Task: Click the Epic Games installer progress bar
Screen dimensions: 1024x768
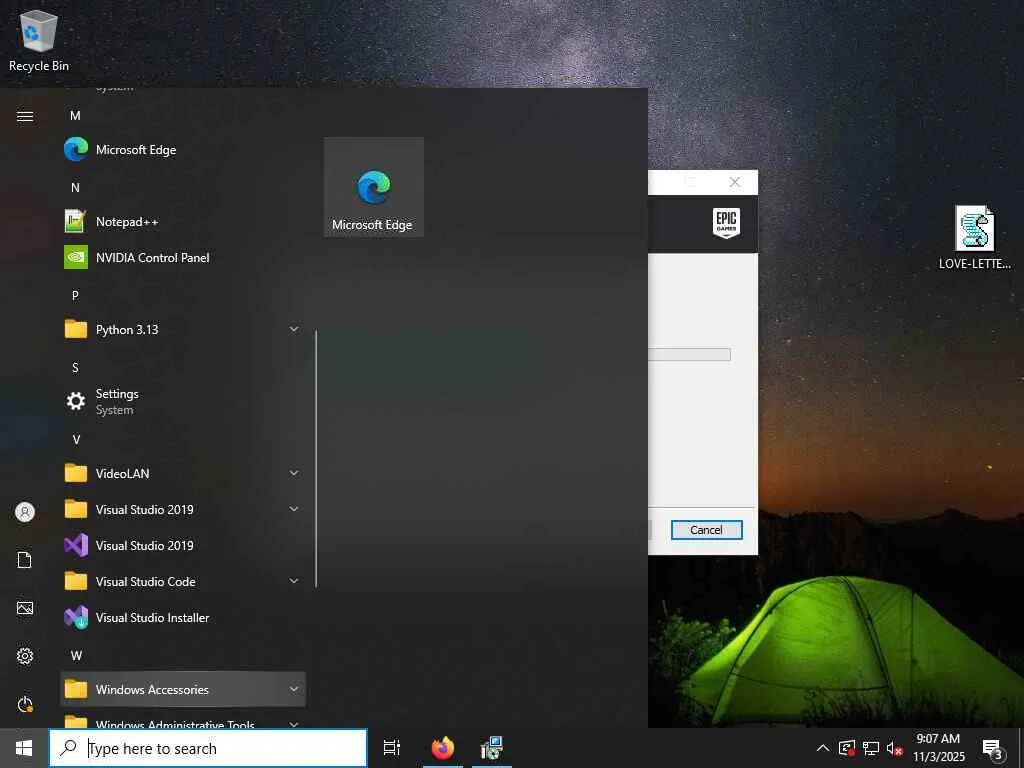Action: (x=689, y=355)
